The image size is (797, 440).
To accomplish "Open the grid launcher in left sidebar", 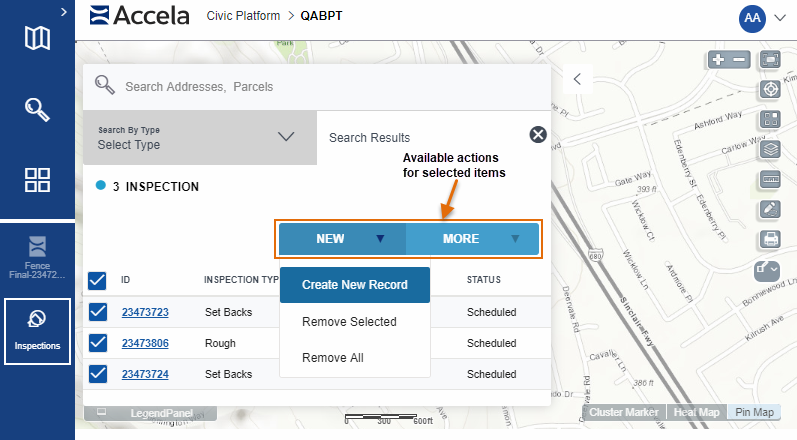I will point(37,180).
